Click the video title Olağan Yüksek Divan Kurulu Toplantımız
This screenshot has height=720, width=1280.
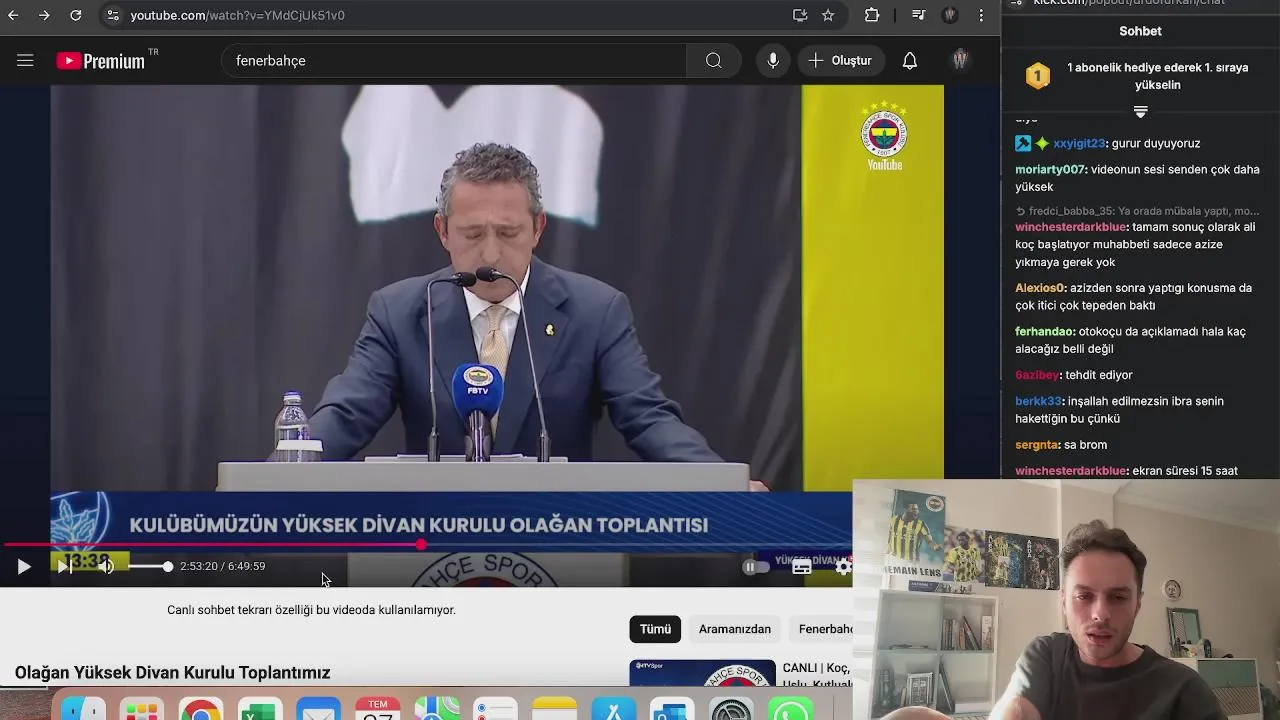tap(172, 673)
